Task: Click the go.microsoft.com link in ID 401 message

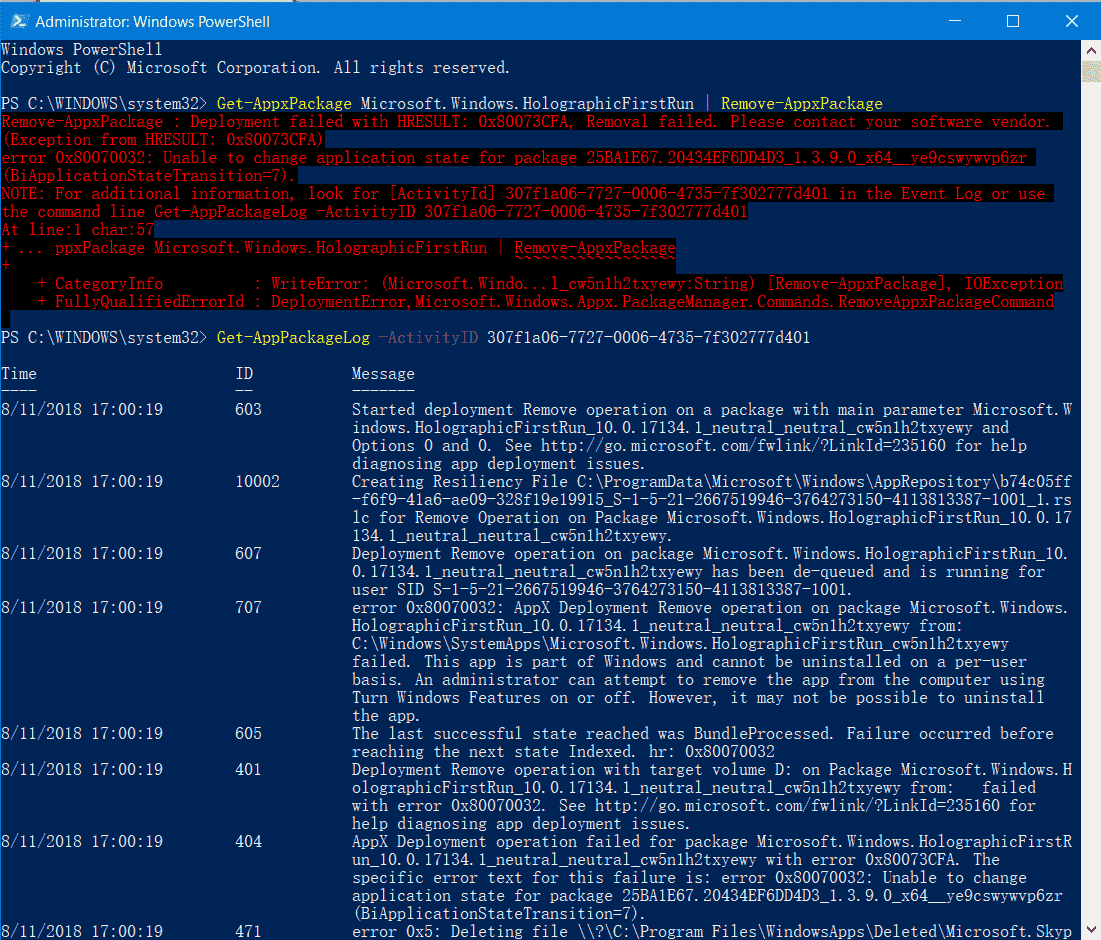Action: click(798, 805)
